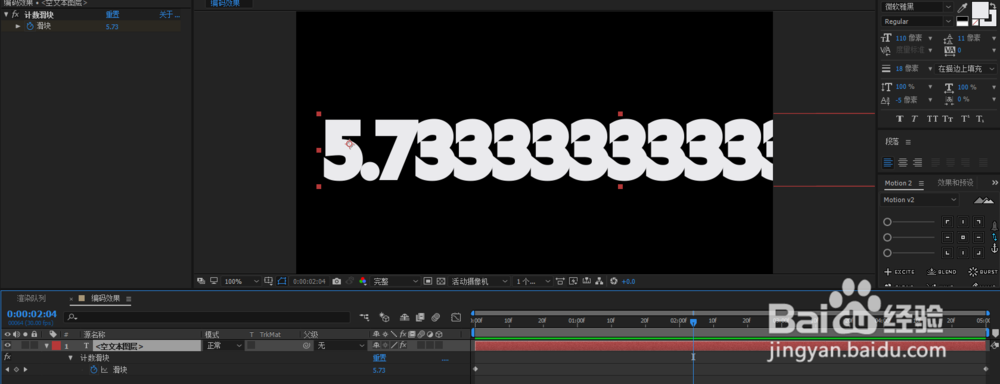1000x384 pixels.
Task: Center the paragraph text
Action: click(903, 163)
